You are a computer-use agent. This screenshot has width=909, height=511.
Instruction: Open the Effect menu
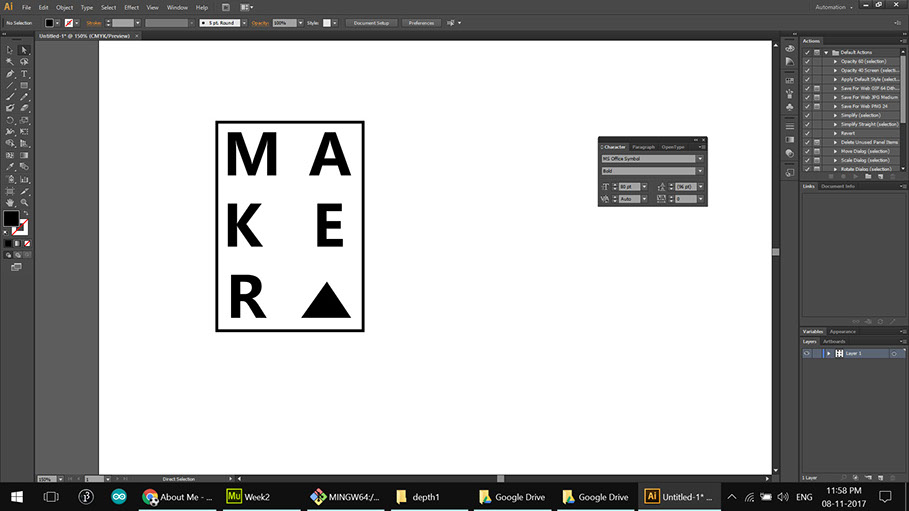coord(132,8)
